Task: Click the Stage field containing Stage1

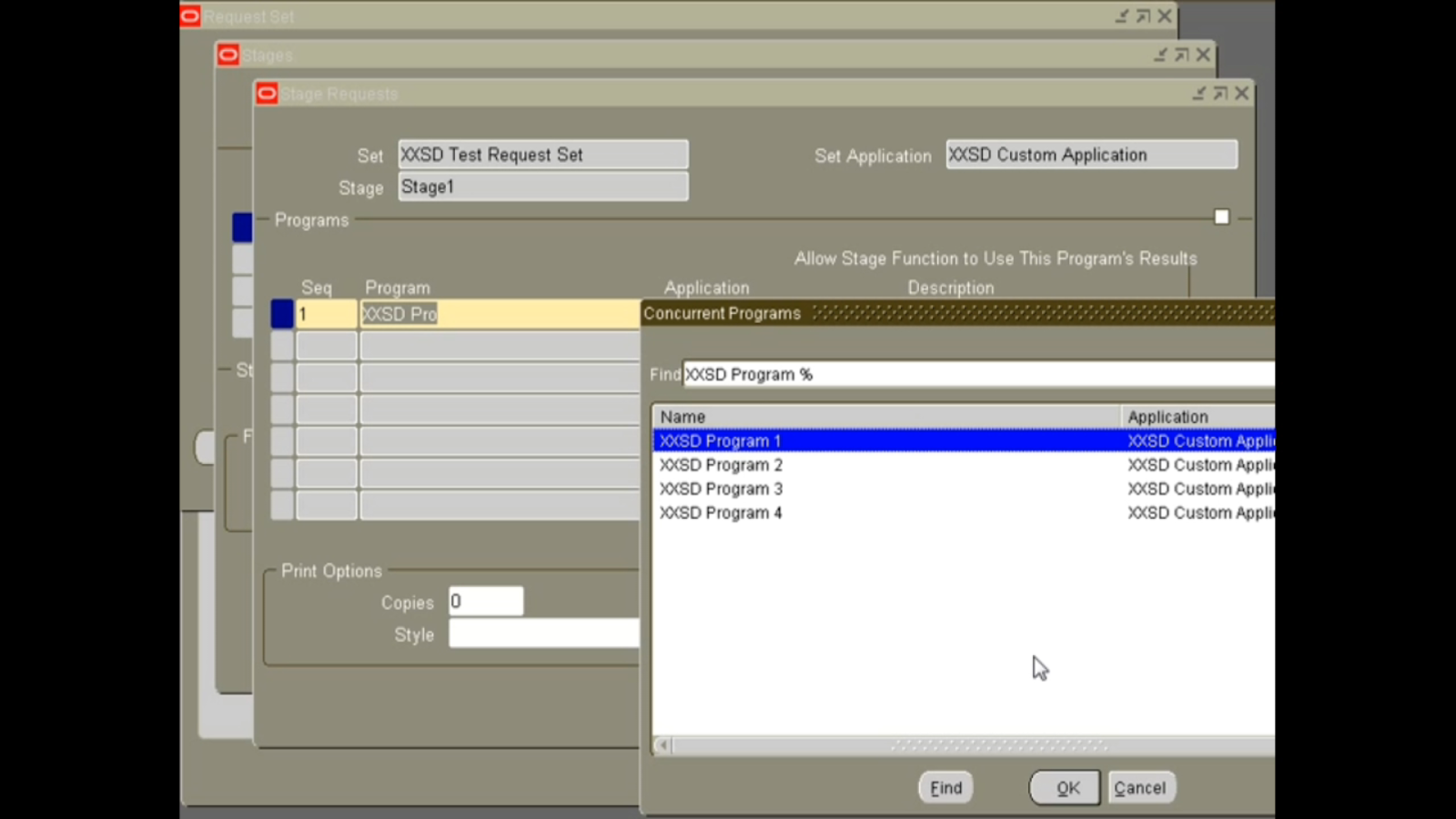Action: click(x=542, y=187)
